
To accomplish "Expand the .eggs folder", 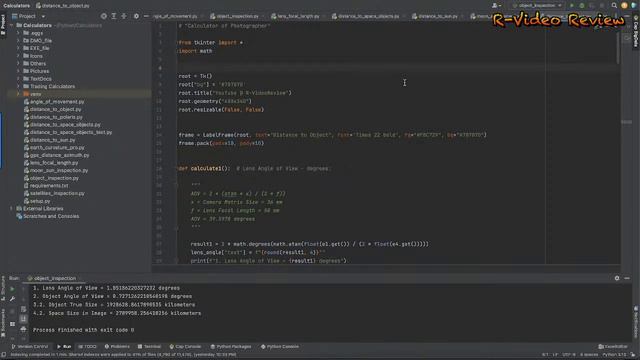I will click(18, 33).
